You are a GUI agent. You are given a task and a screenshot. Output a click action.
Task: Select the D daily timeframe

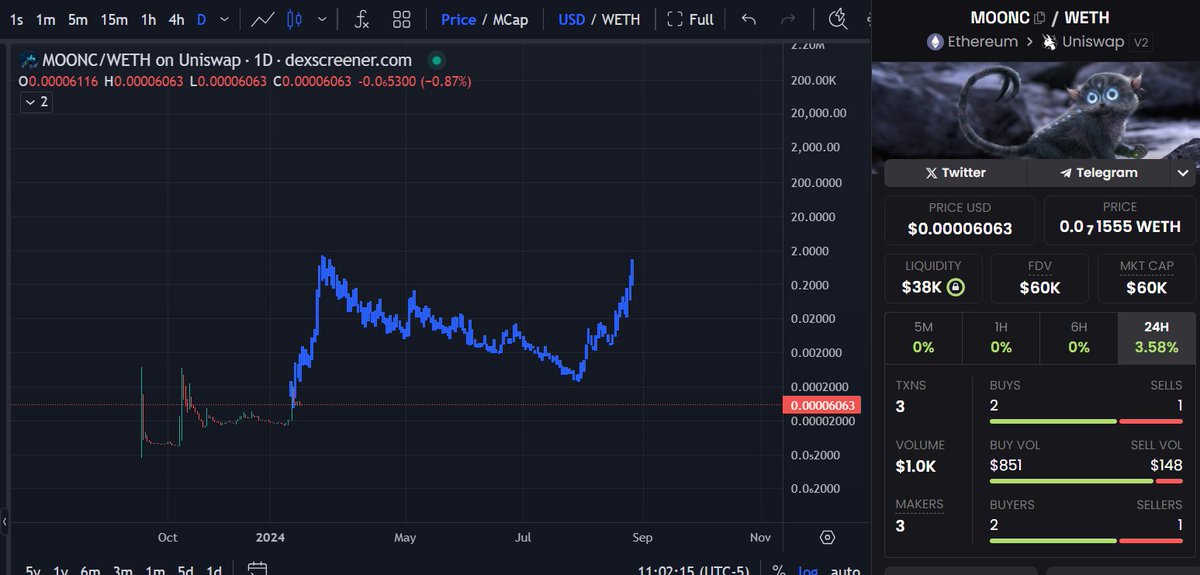point(202,19)
